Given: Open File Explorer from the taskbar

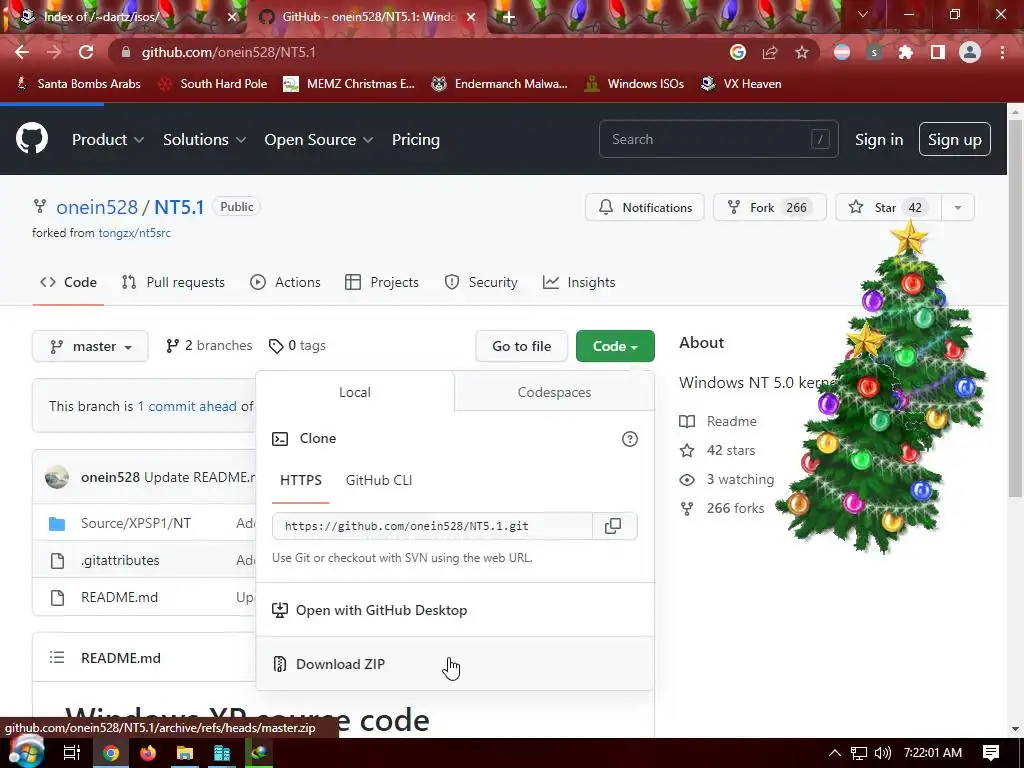Looking at the screenshot, I should pos(185,753).
